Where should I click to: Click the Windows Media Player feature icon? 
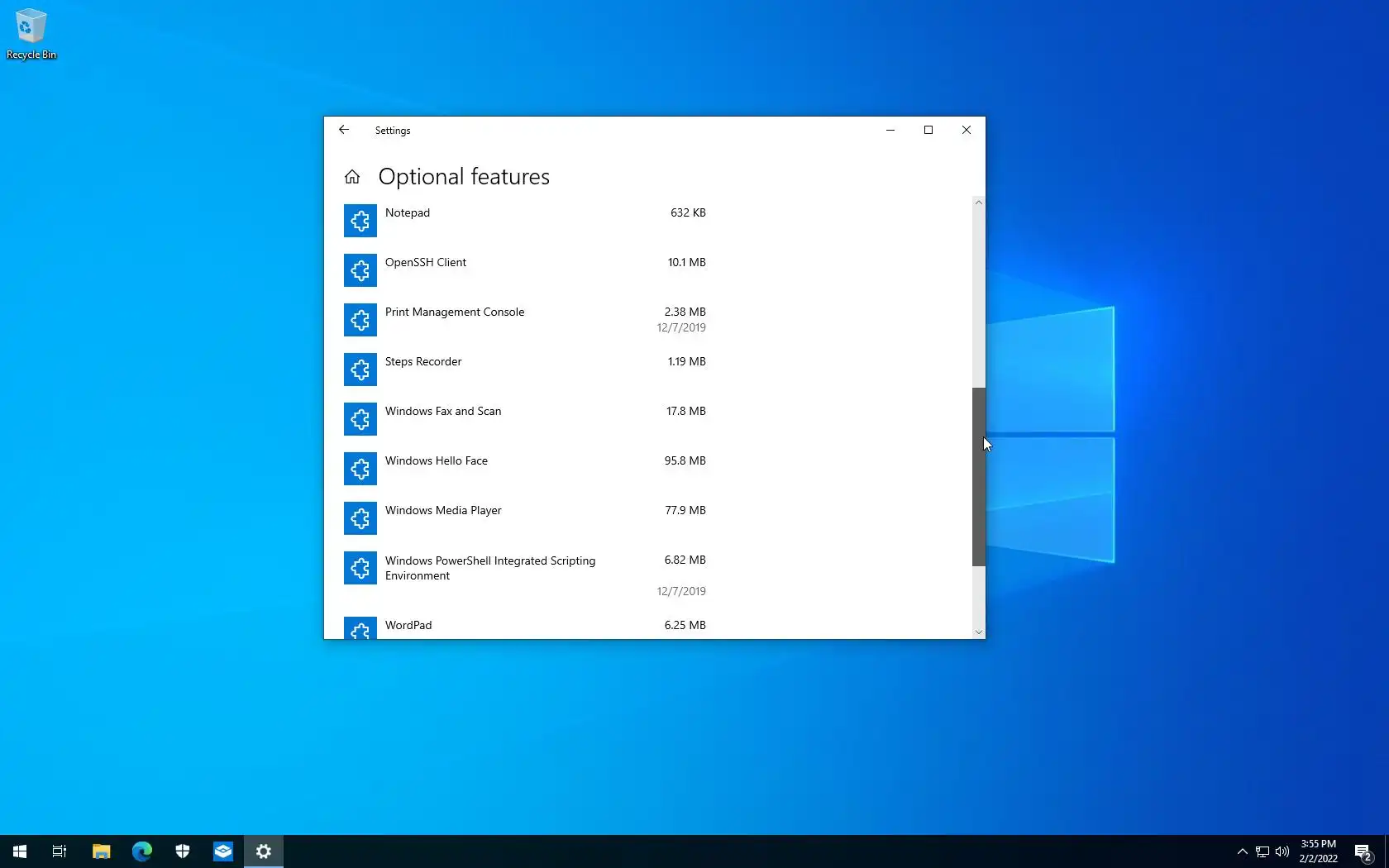tap(360, 518)
